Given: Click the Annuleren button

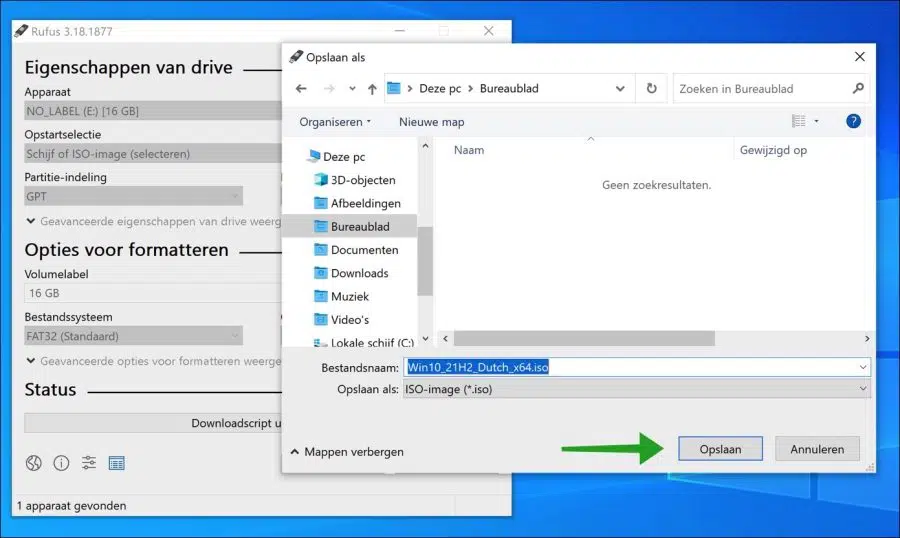Looking at the screenshot, I should click(817, 449).
